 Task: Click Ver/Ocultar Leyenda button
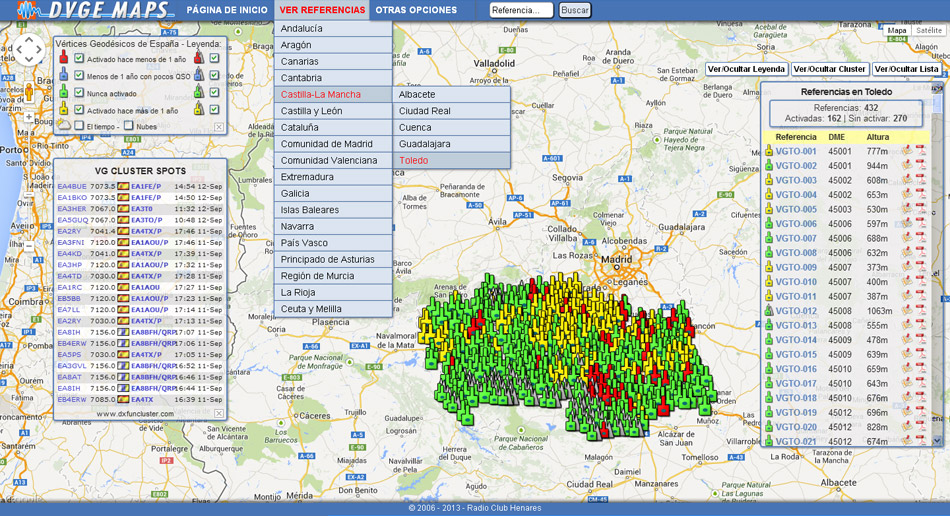pyautogui.click(x=746, y=69)
